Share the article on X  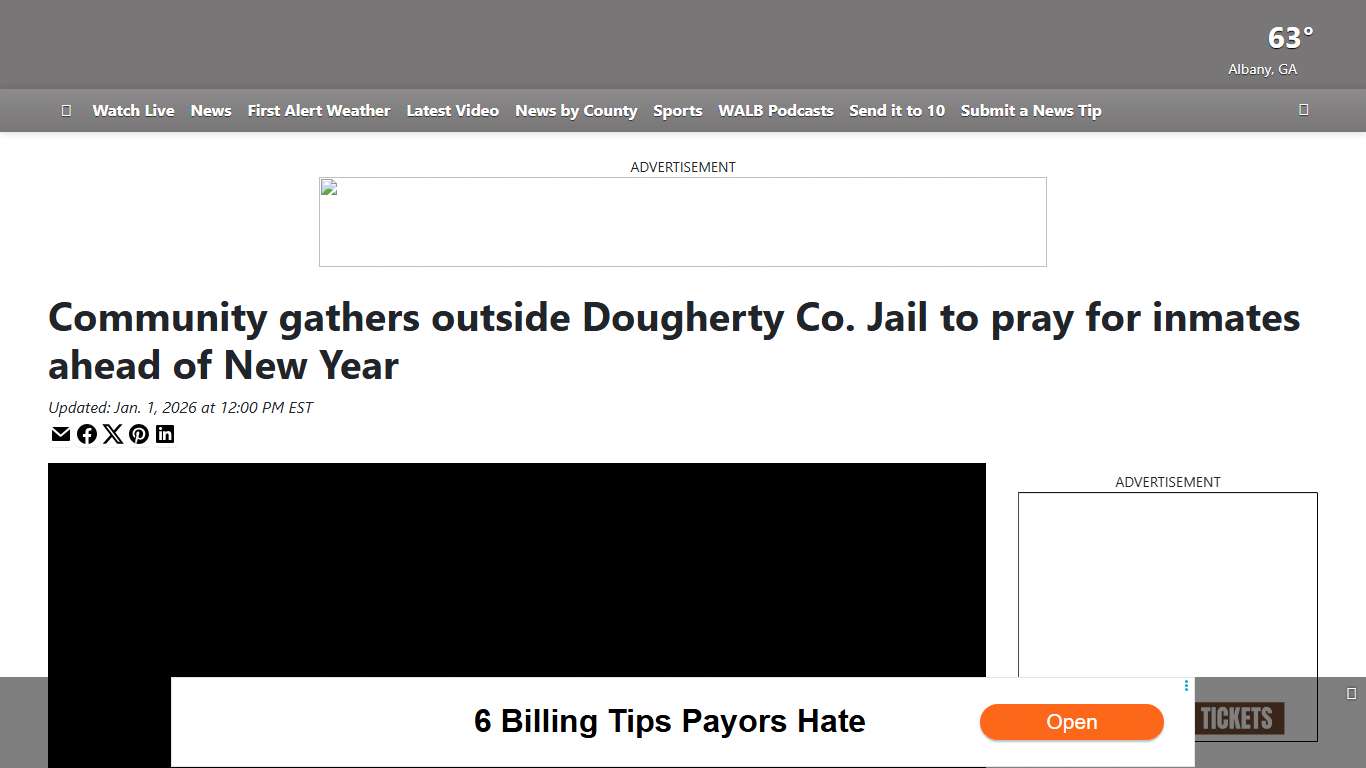coord(113,434)
